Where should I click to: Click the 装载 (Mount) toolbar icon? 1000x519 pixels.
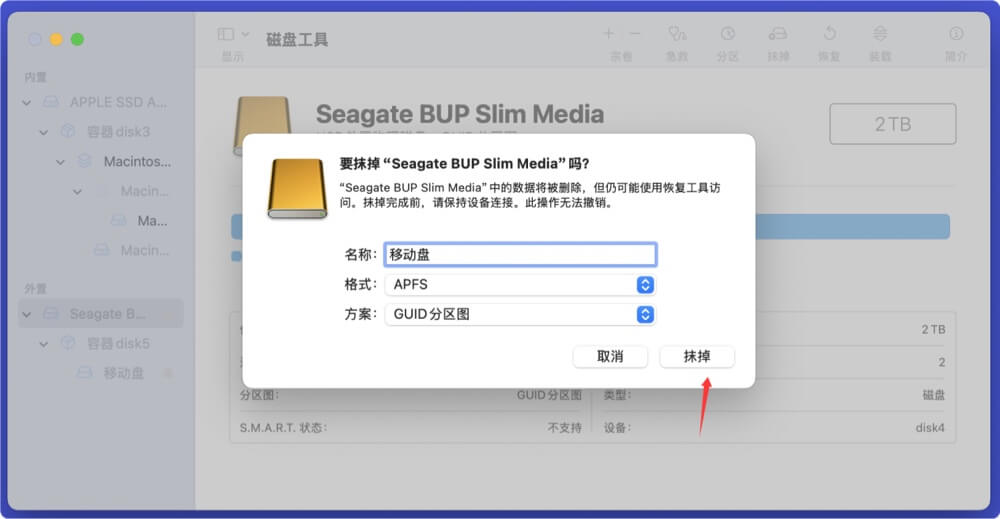point(879,35)
